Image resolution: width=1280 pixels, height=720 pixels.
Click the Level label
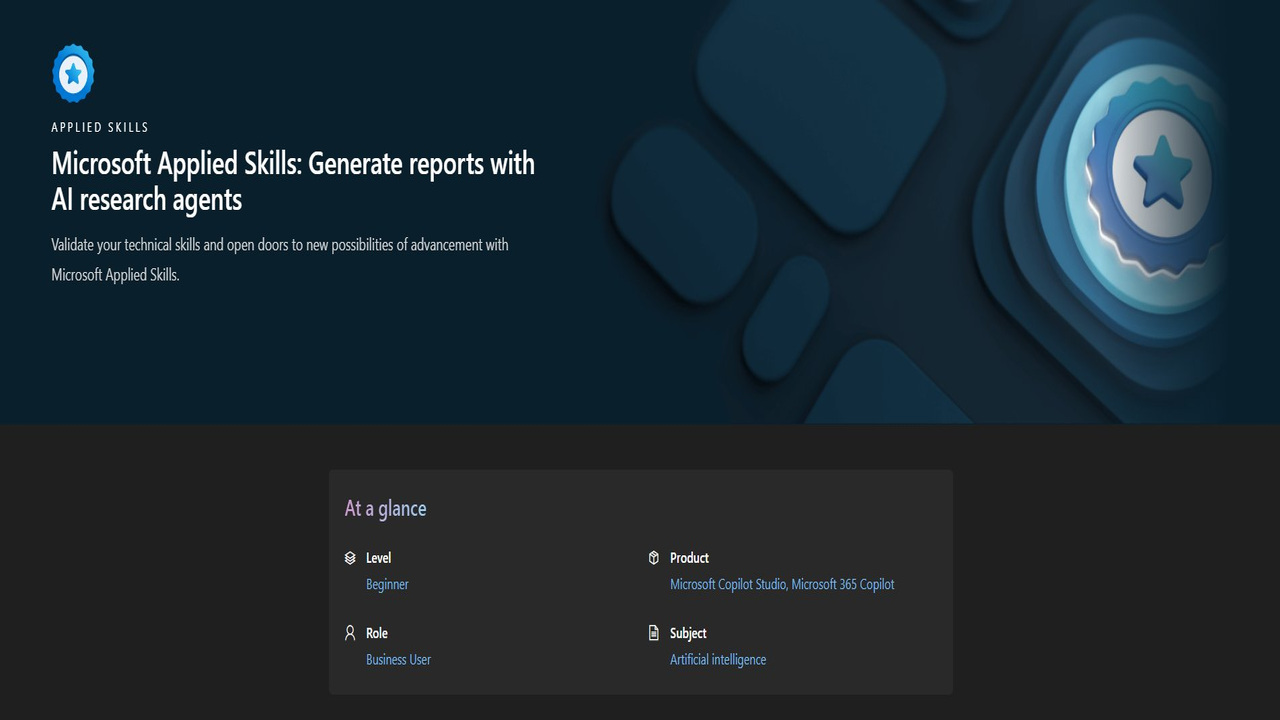(x=378, y=558)
